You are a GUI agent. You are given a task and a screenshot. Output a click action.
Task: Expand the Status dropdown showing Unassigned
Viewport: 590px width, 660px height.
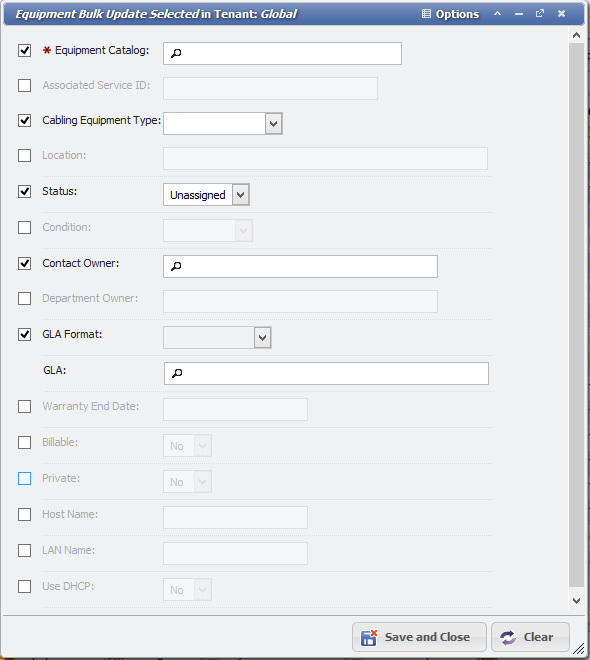pyautogui.click(x=241, y=195)
